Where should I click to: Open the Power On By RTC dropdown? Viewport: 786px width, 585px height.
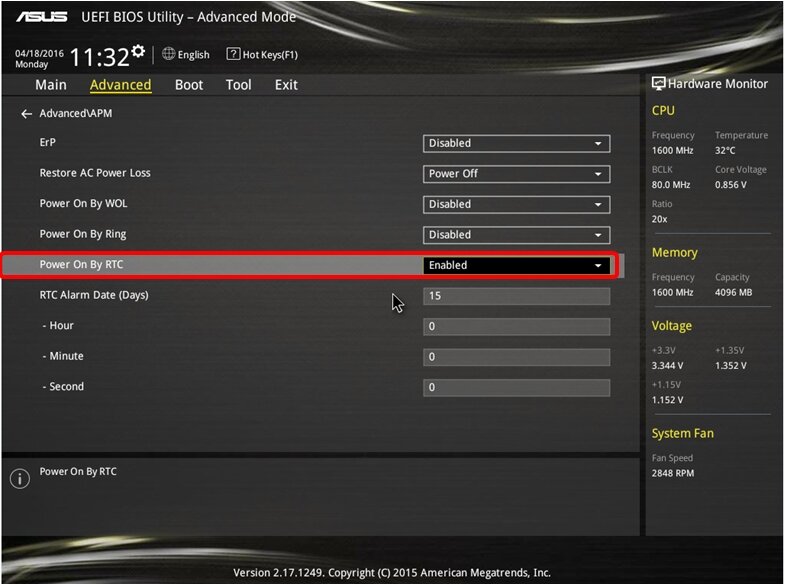516,265
